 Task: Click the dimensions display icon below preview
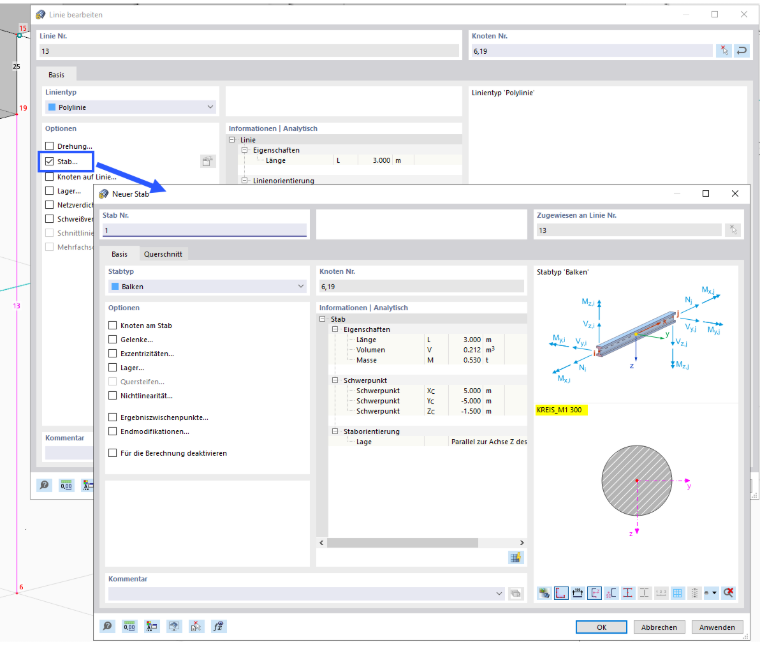coord(578,593)
